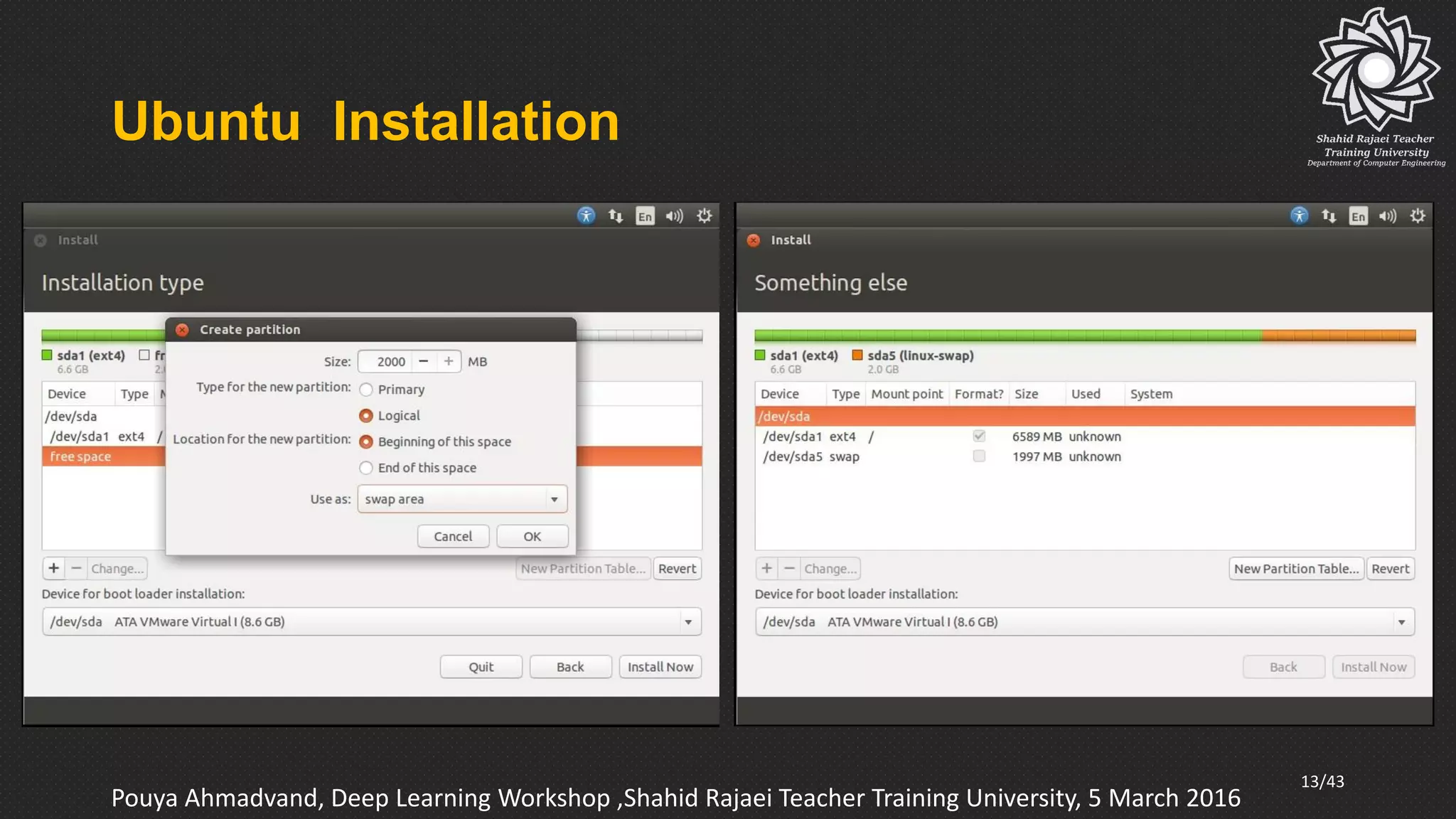Open sound volume indicator in left installer window
The width and height of the screenshot is (1456, 819).
click(x=674, y=215)
